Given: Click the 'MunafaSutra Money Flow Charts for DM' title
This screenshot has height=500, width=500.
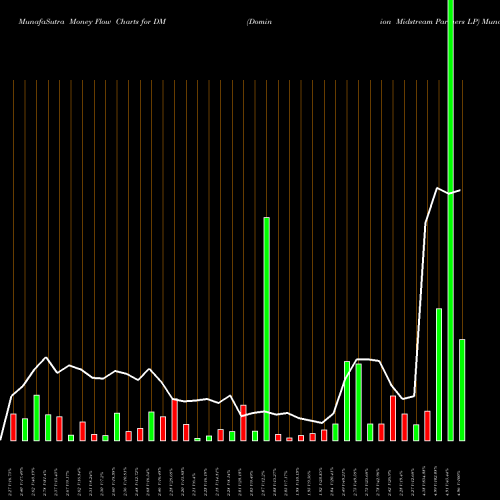Looking at the screenshot, I should 92,22.
